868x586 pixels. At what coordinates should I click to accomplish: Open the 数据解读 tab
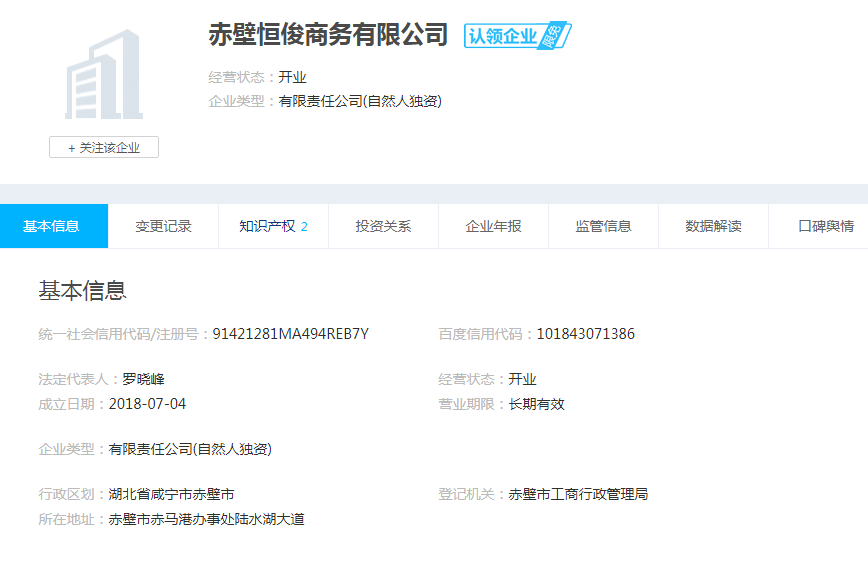tap(713, 226)
